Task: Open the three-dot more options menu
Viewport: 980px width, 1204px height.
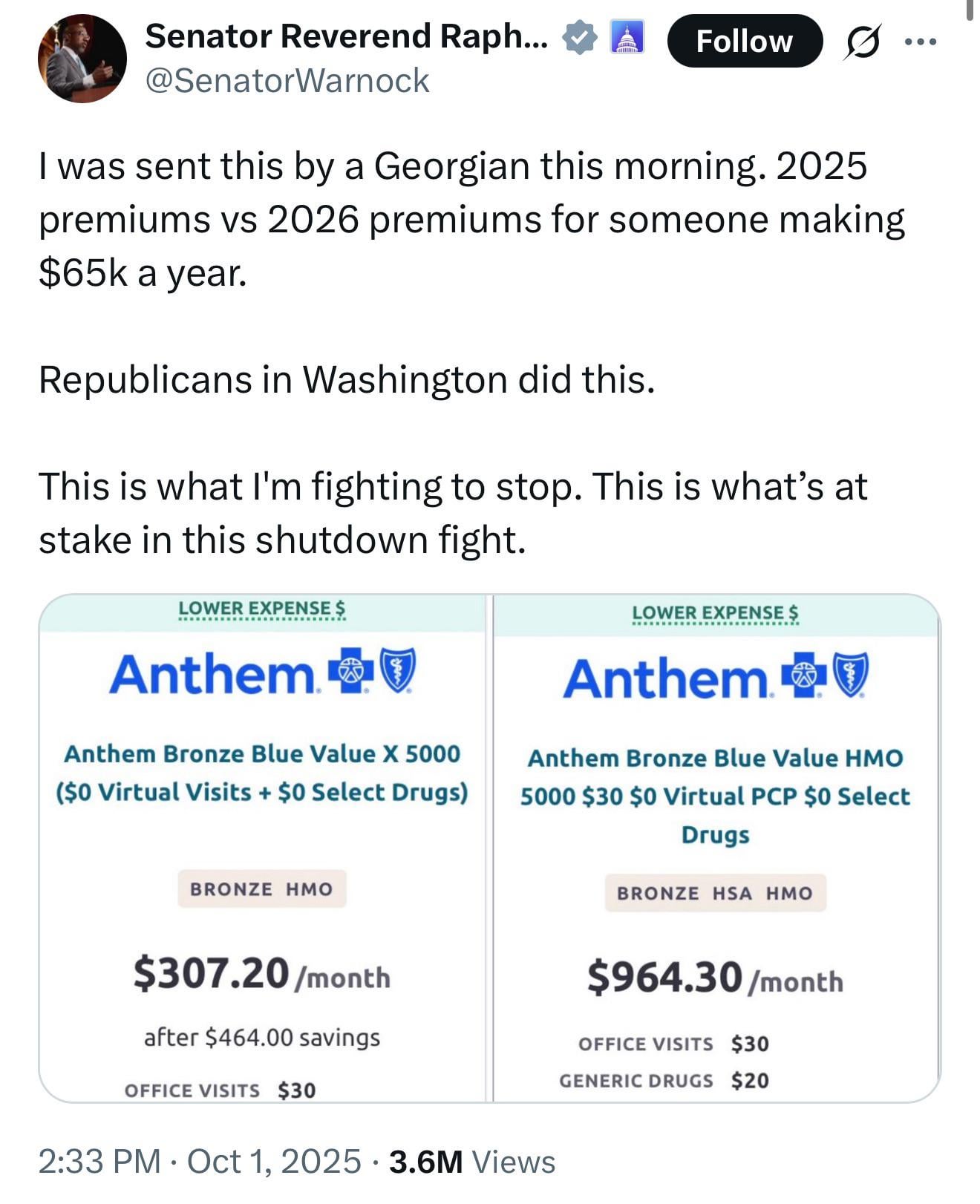Action: [x=921, y=42]
